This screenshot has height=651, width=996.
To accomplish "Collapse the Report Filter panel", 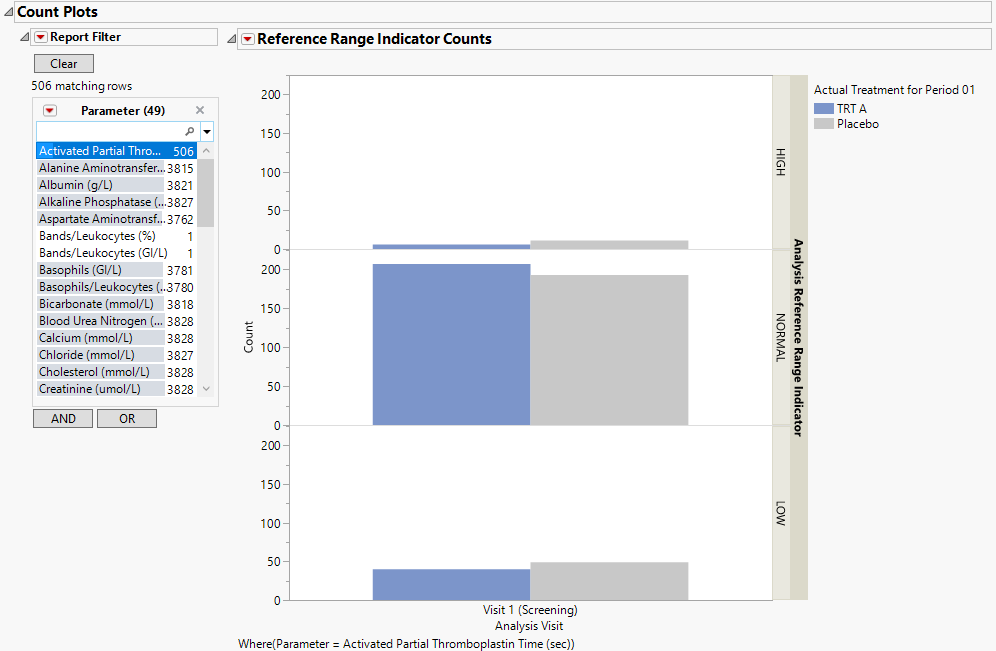I will pyautogui.click(x=25, y=37).
